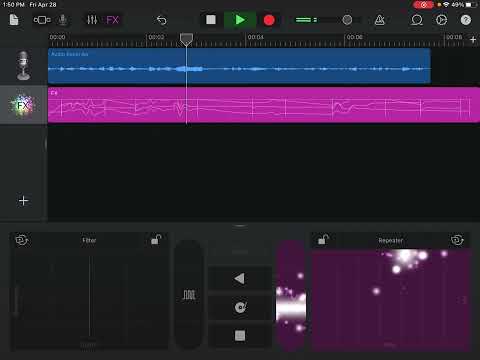Select the Audio Recorder microphone track header
The height and width of the screenshot is (360, 480).
[23, 66]
